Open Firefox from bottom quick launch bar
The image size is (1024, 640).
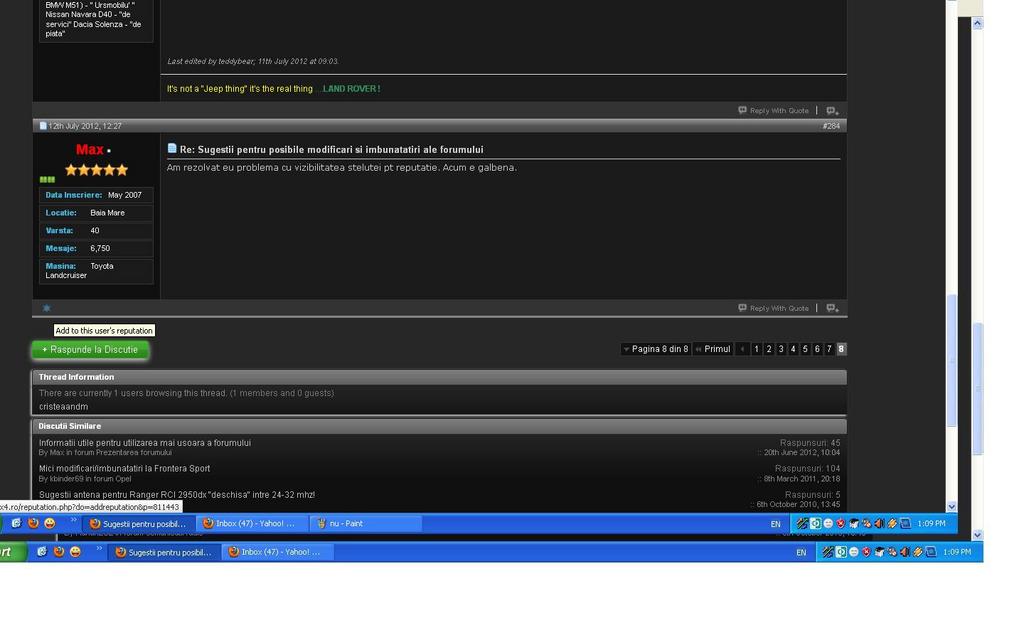[59, 552]
